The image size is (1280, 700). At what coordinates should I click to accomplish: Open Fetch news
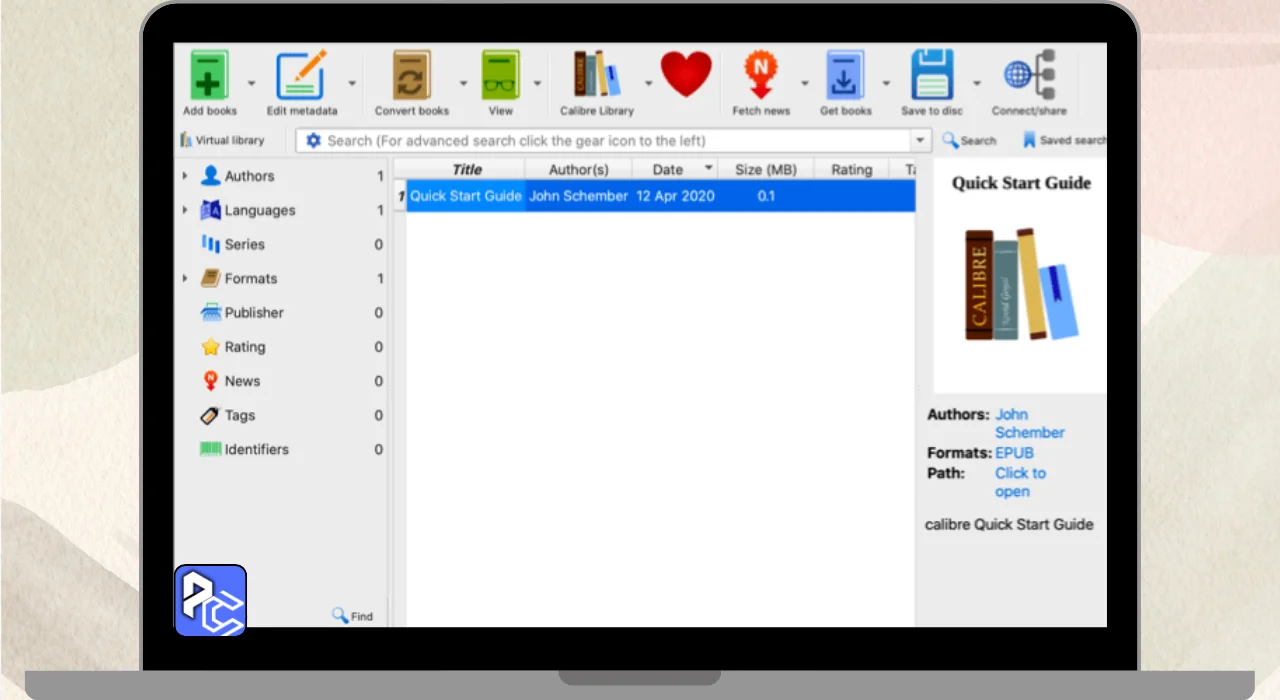click(x=760, y=76)
